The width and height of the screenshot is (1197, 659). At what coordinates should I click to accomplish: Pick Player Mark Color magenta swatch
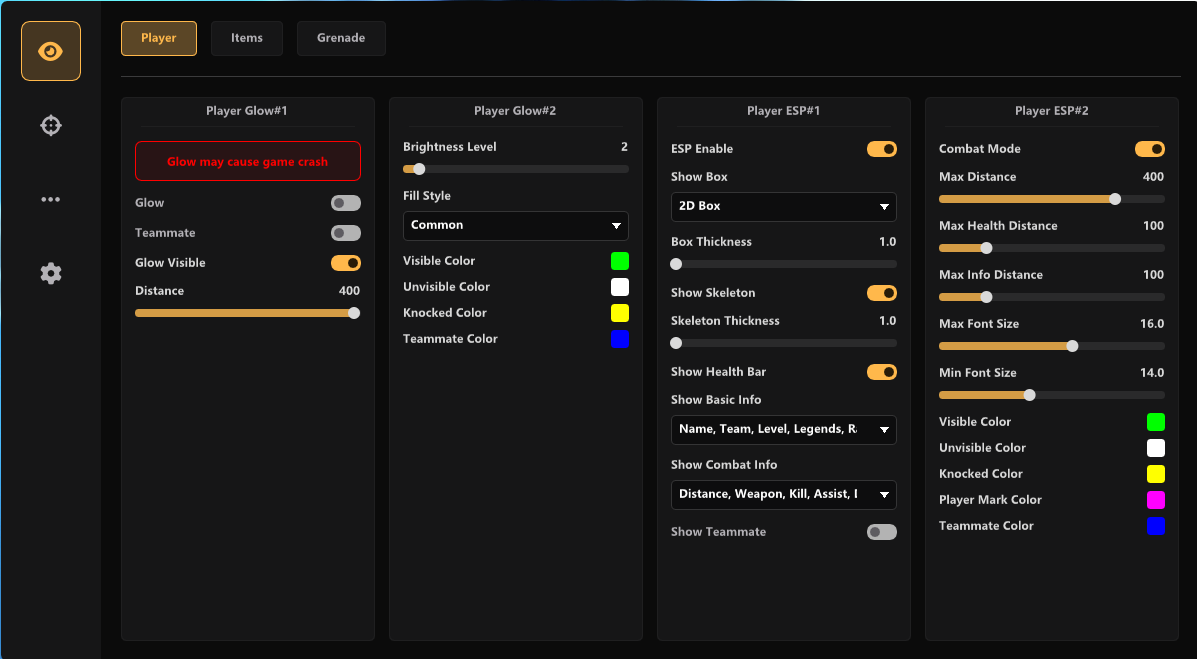pos(1156,500)
